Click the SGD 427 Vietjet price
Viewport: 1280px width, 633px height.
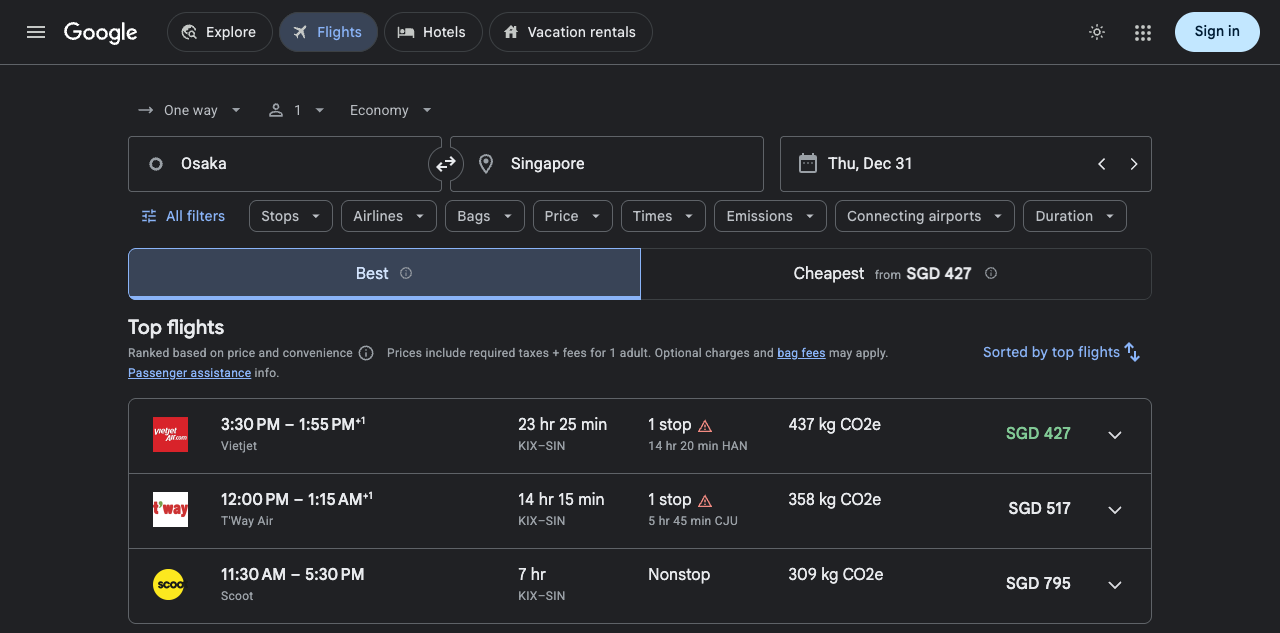click(x=1038, y=434)
